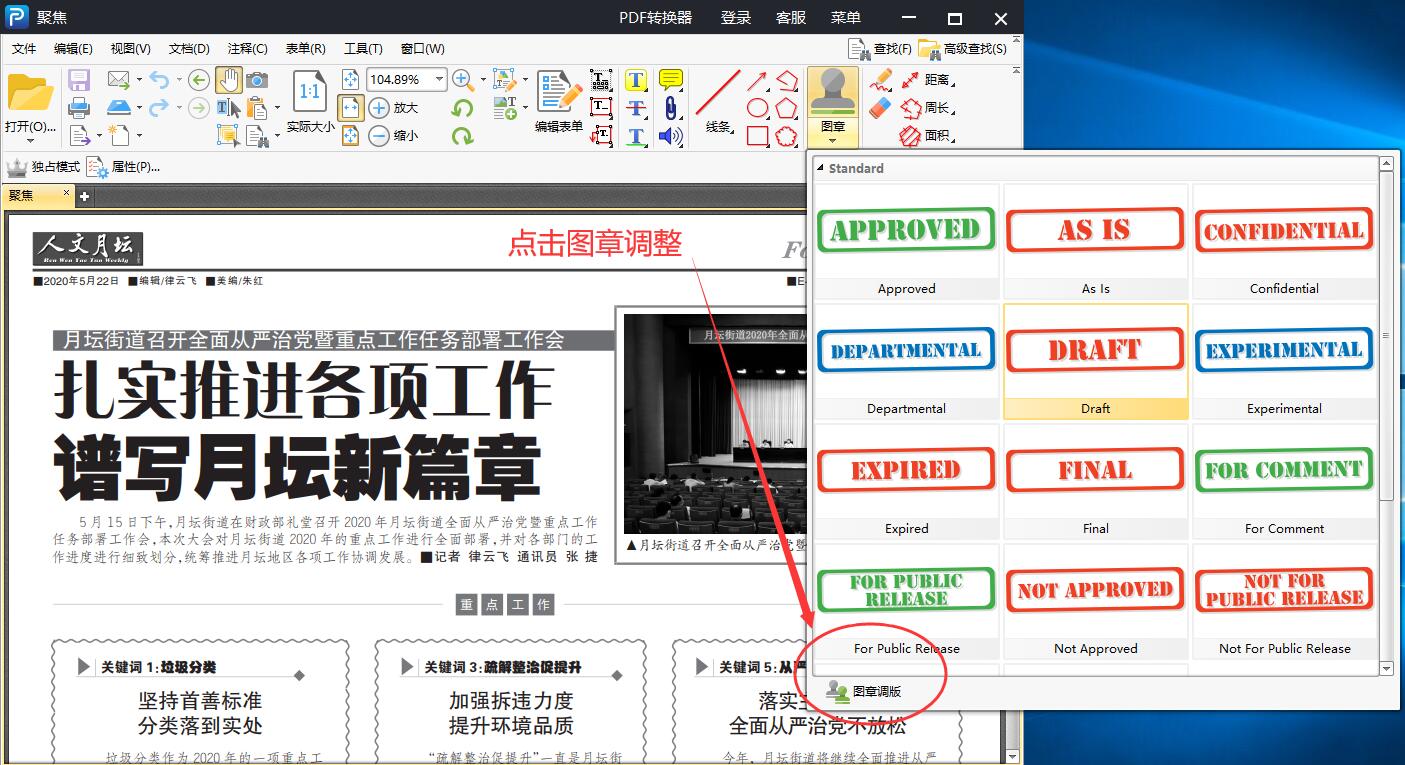The height and width of the screenshot is (765, 1405).
Task: Open the dropdown beside the Undo icon
Action: [x=178, y=79]
